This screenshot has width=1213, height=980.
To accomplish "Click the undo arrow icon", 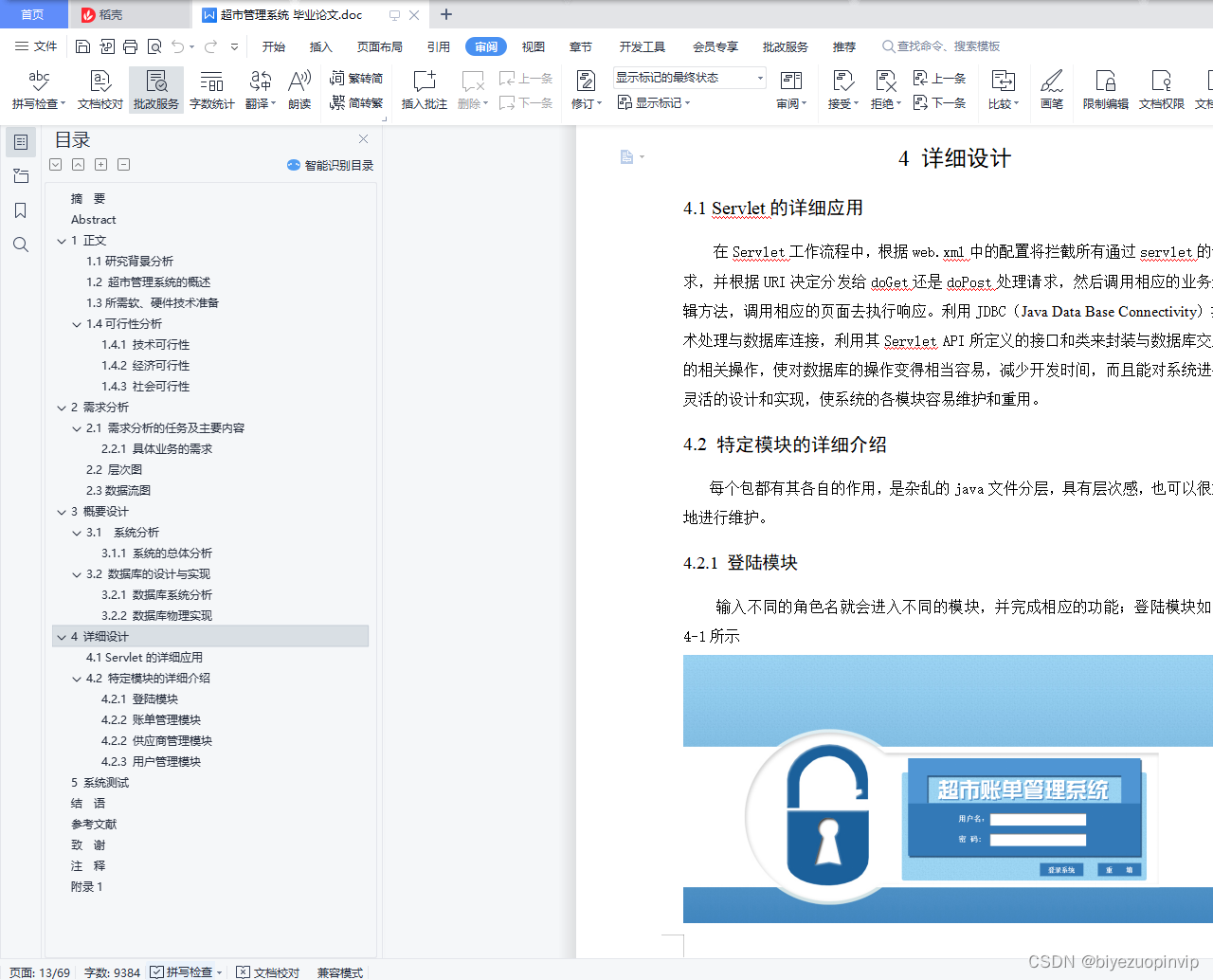I will (178, 46).
